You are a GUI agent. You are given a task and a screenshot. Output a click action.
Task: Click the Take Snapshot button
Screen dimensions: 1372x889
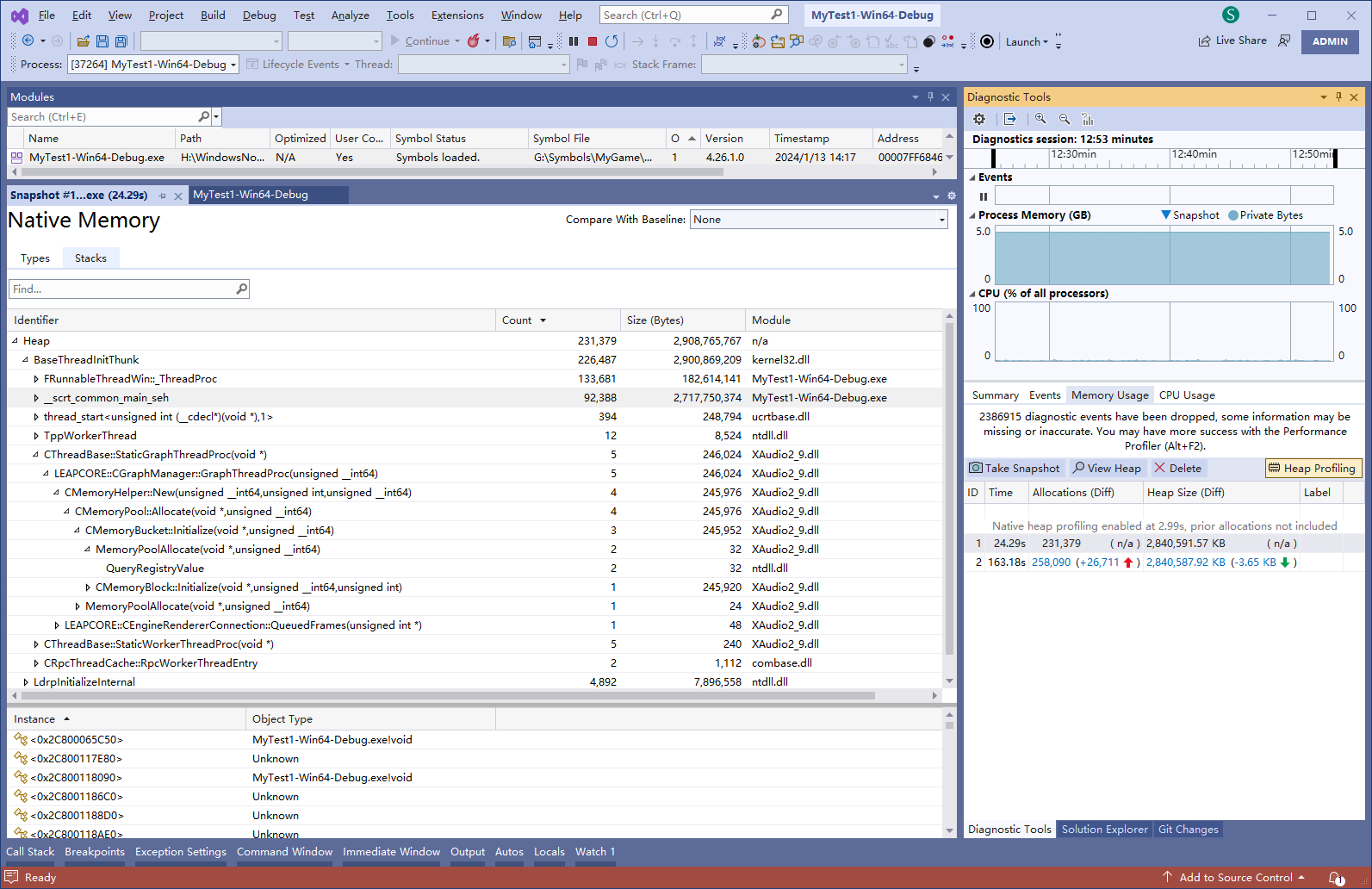(x=1015, y=468)
